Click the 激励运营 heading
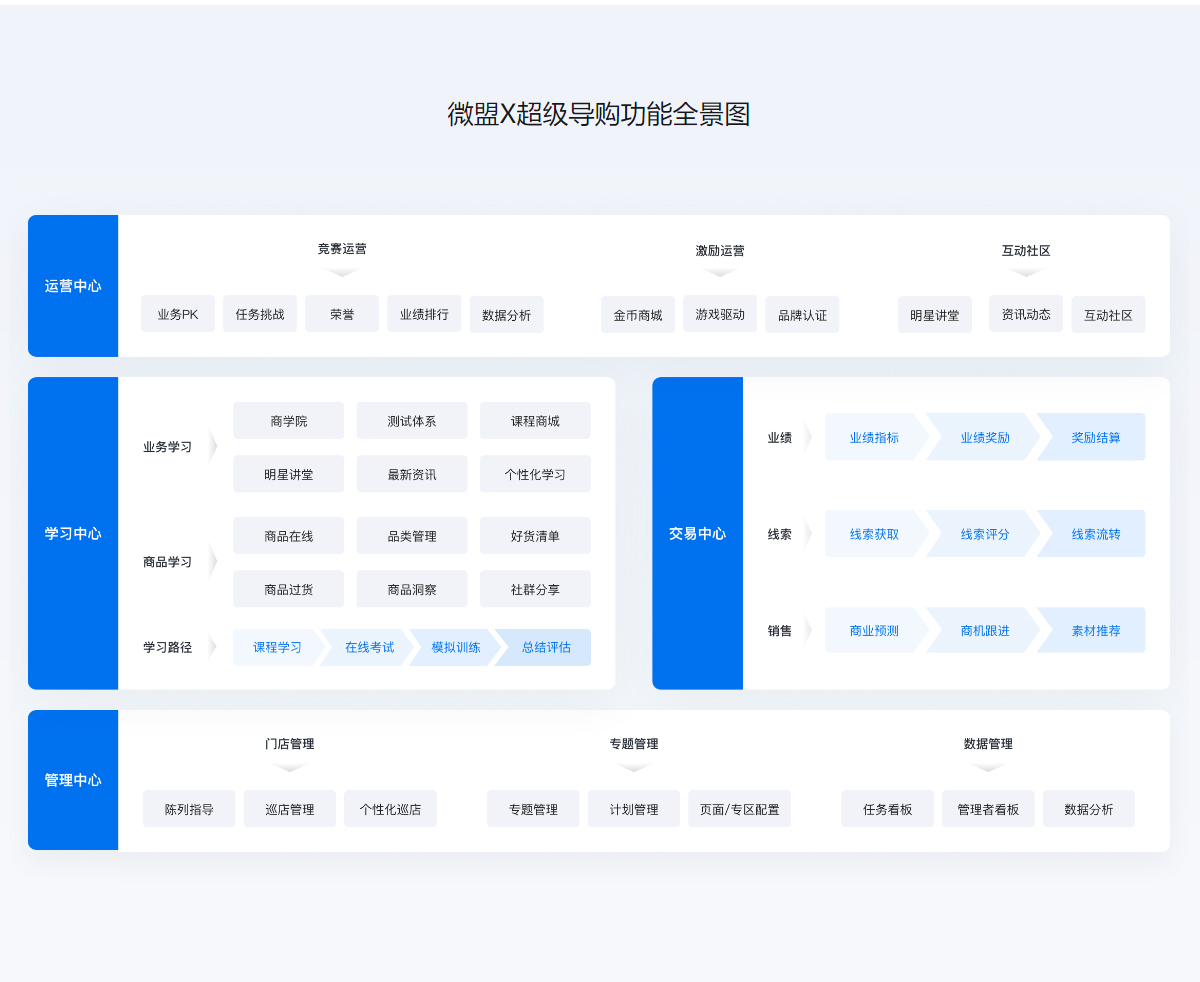 tap(720, 251)
